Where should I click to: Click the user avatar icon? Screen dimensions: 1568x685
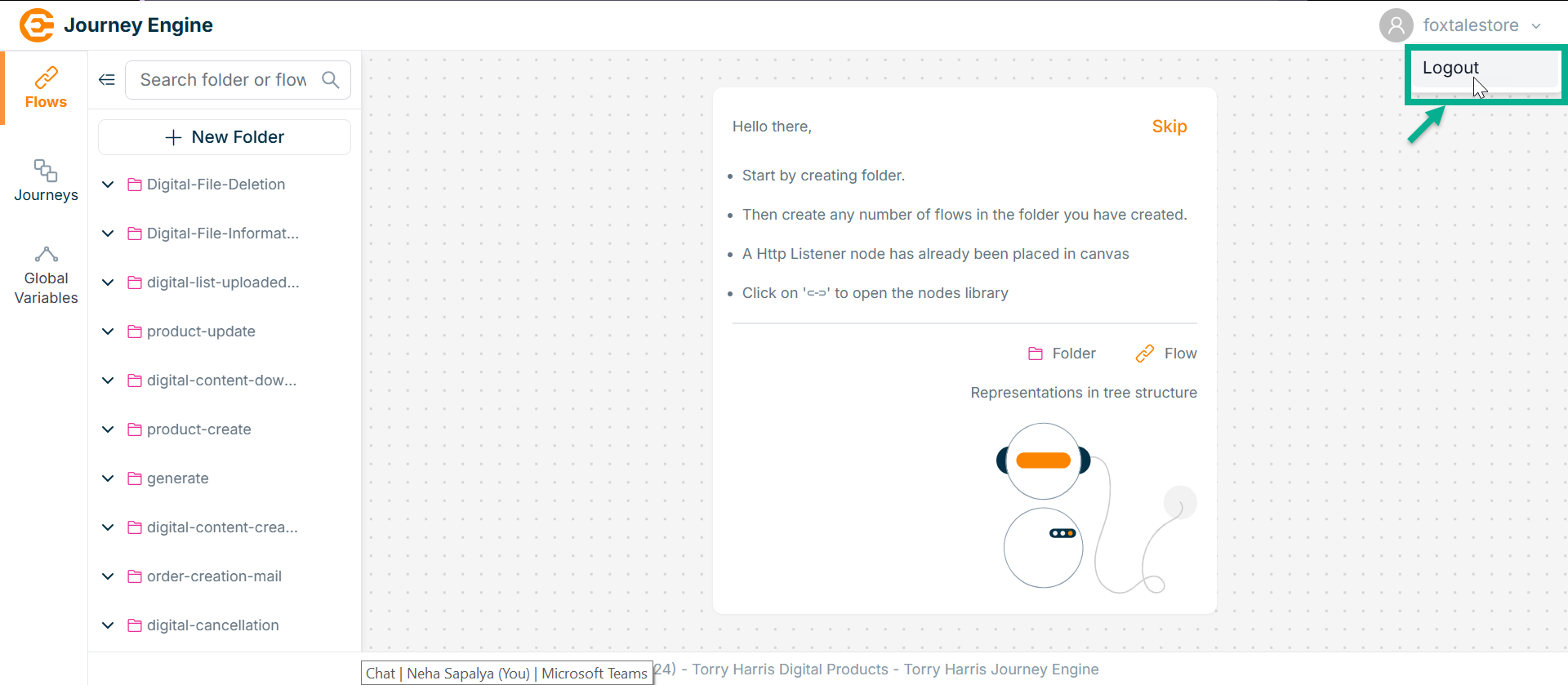(1396, 25)
